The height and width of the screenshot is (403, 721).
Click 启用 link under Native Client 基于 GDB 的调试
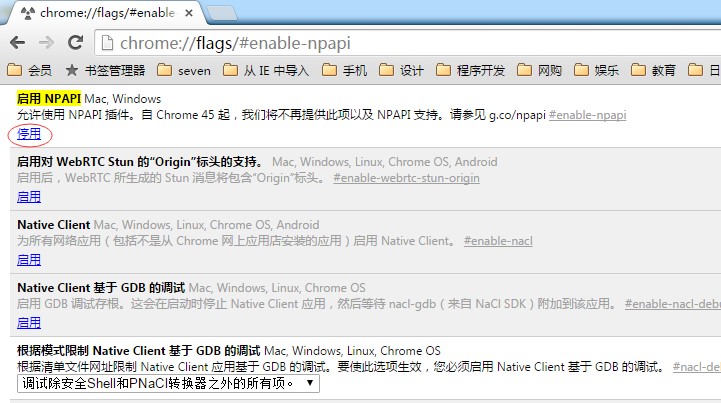point(29,323)
